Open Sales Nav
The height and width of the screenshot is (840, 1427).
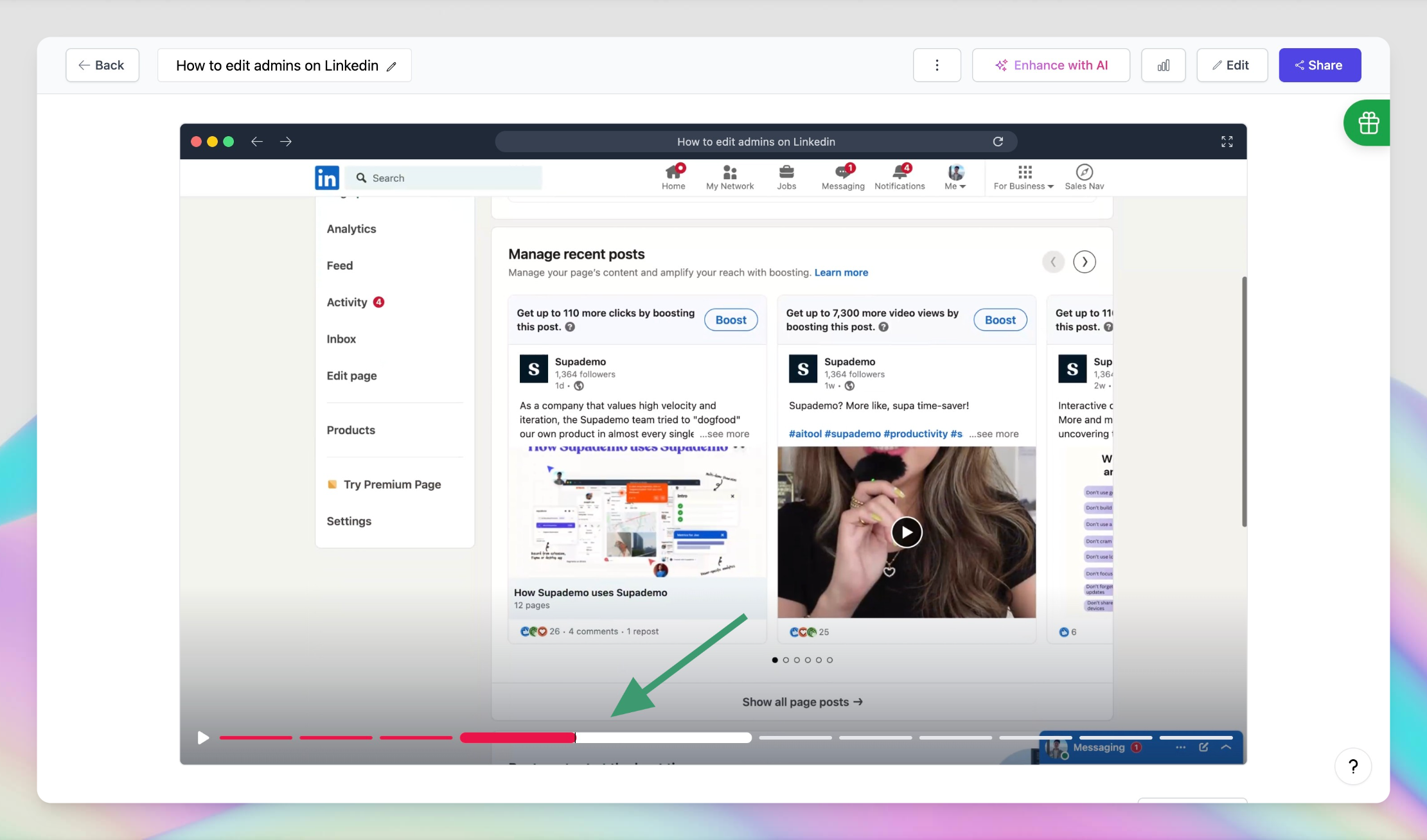1084,177
